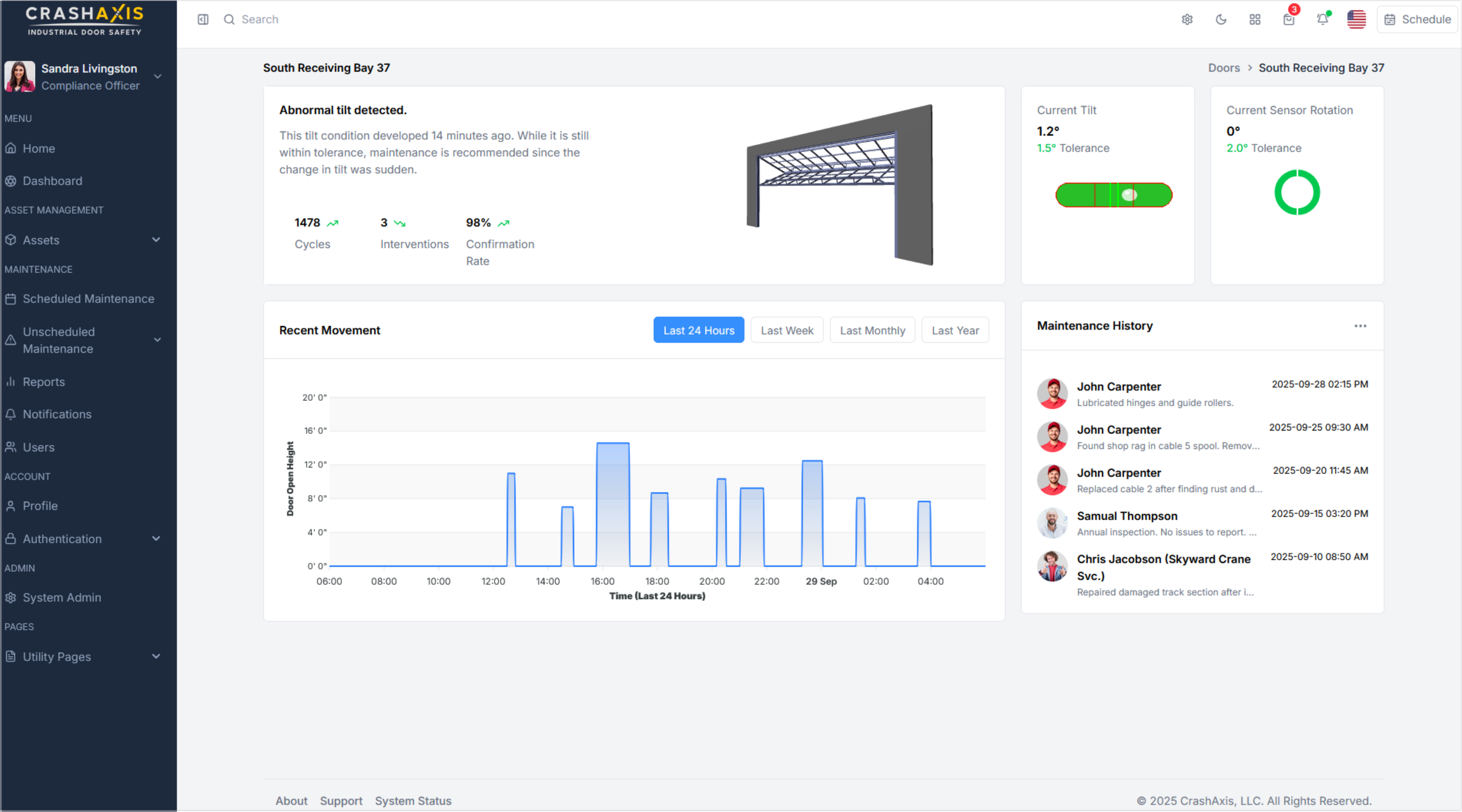Click the Reports bar-chart icon in sidebar
1462x812 pixels.
click(x=11, y=382)
